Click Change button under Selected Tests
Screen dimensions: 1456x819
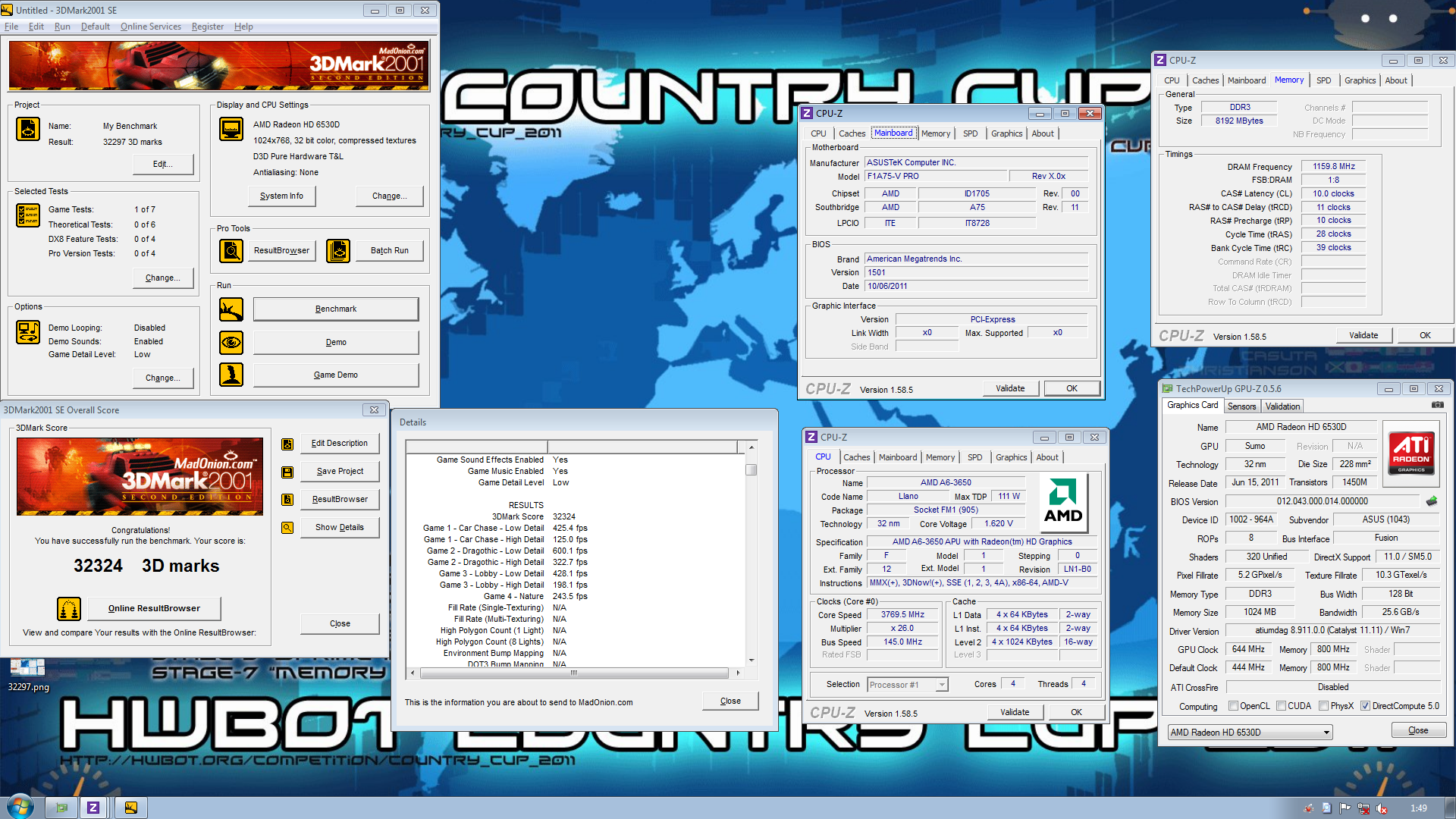point(162,278)
